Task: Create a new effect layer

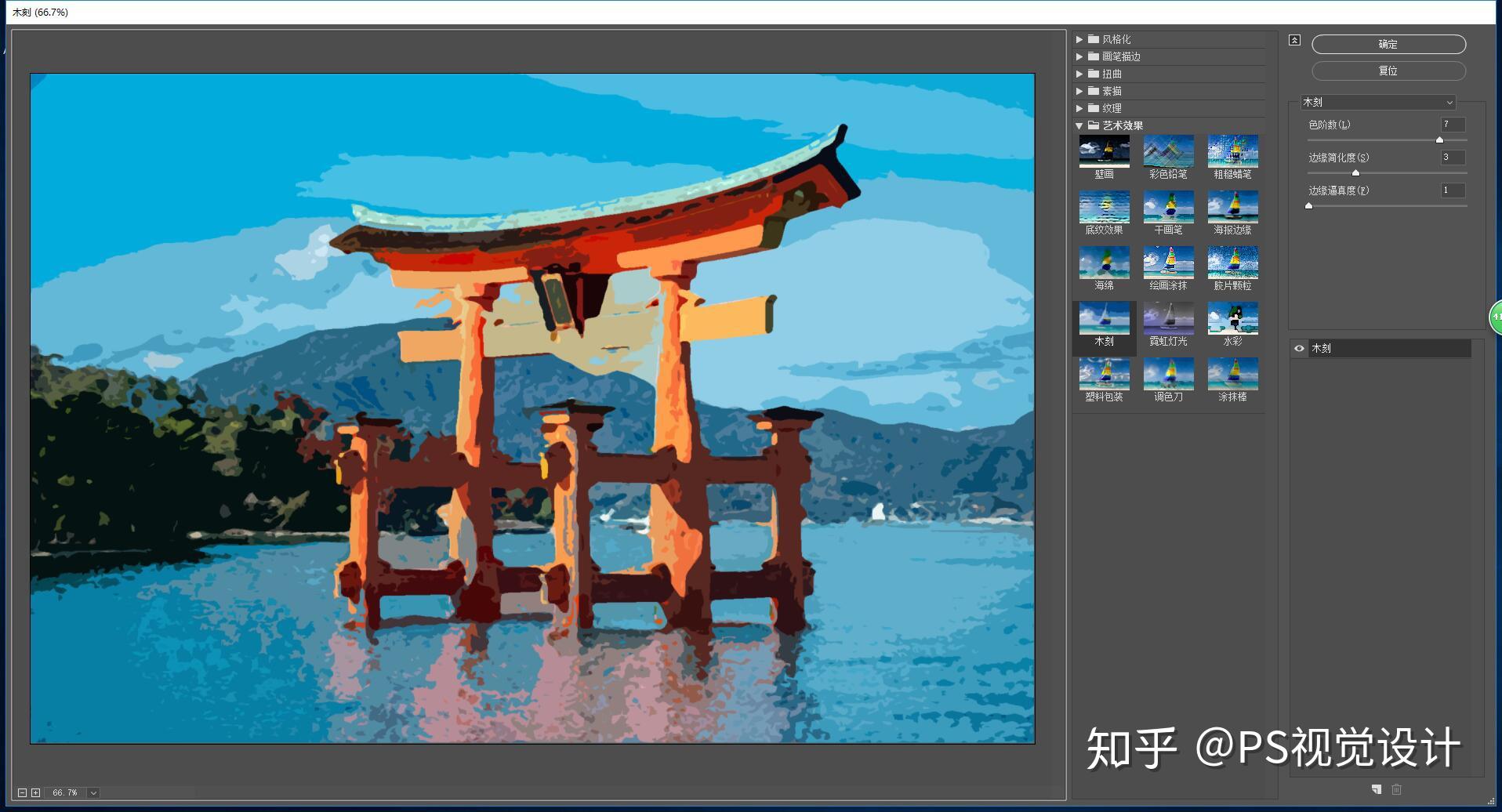Action: [1377, 789]
